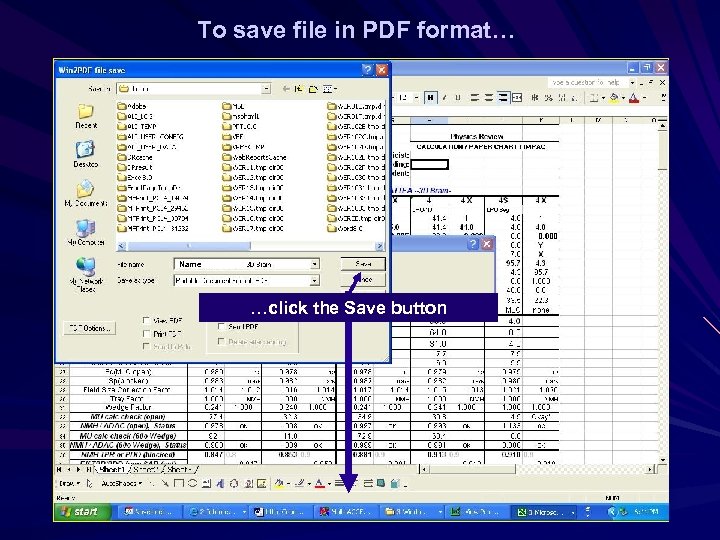Open the AutoShapes menu

click(121, 483)
